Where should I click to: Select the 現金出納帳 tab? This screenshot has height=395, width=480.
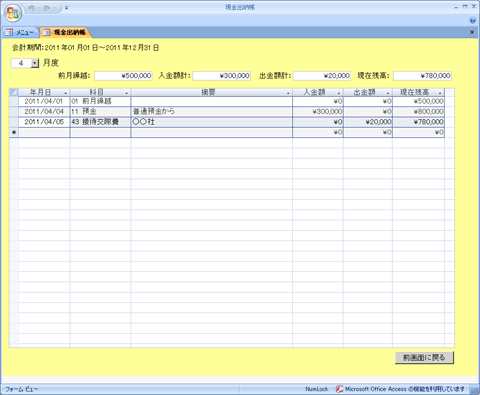(65, 32)
